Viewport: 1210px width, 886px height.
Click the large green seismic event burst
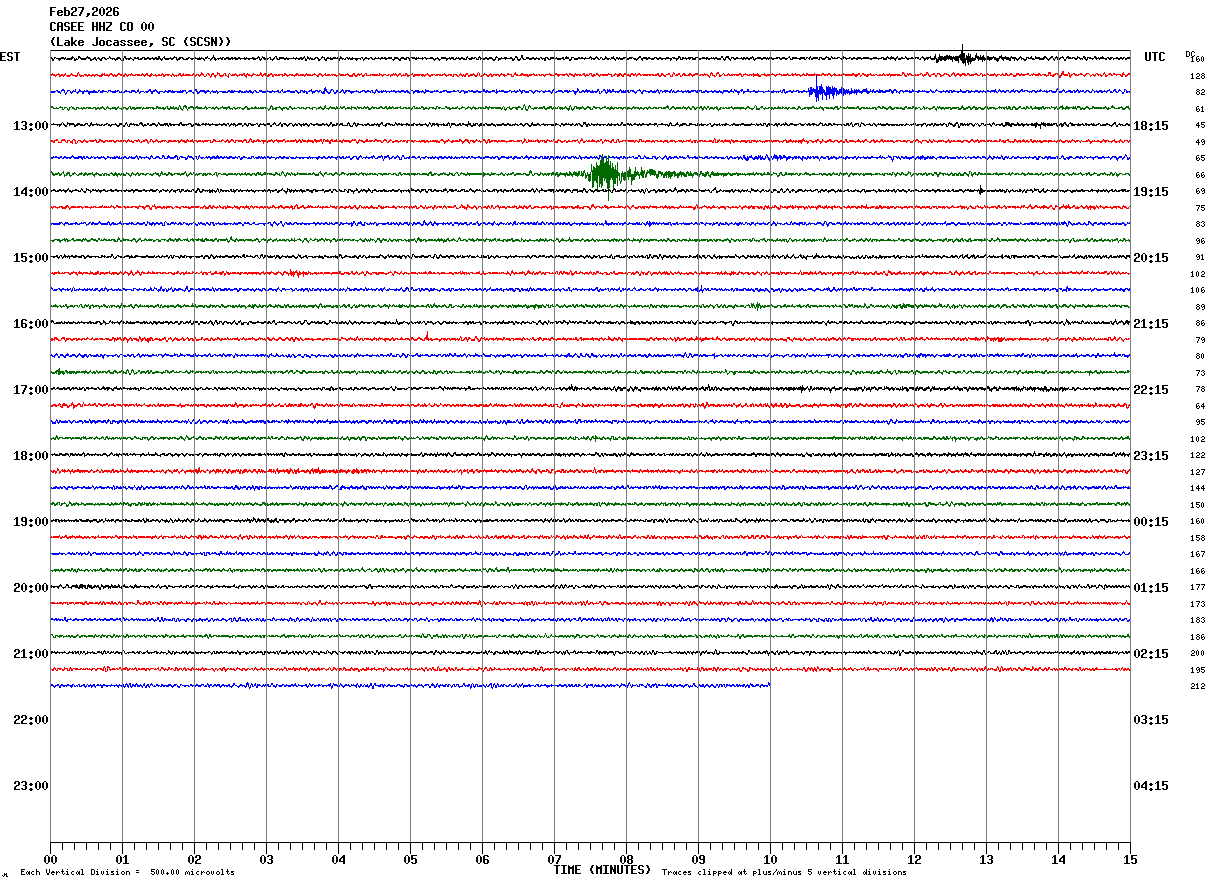(x=606, y=174)
